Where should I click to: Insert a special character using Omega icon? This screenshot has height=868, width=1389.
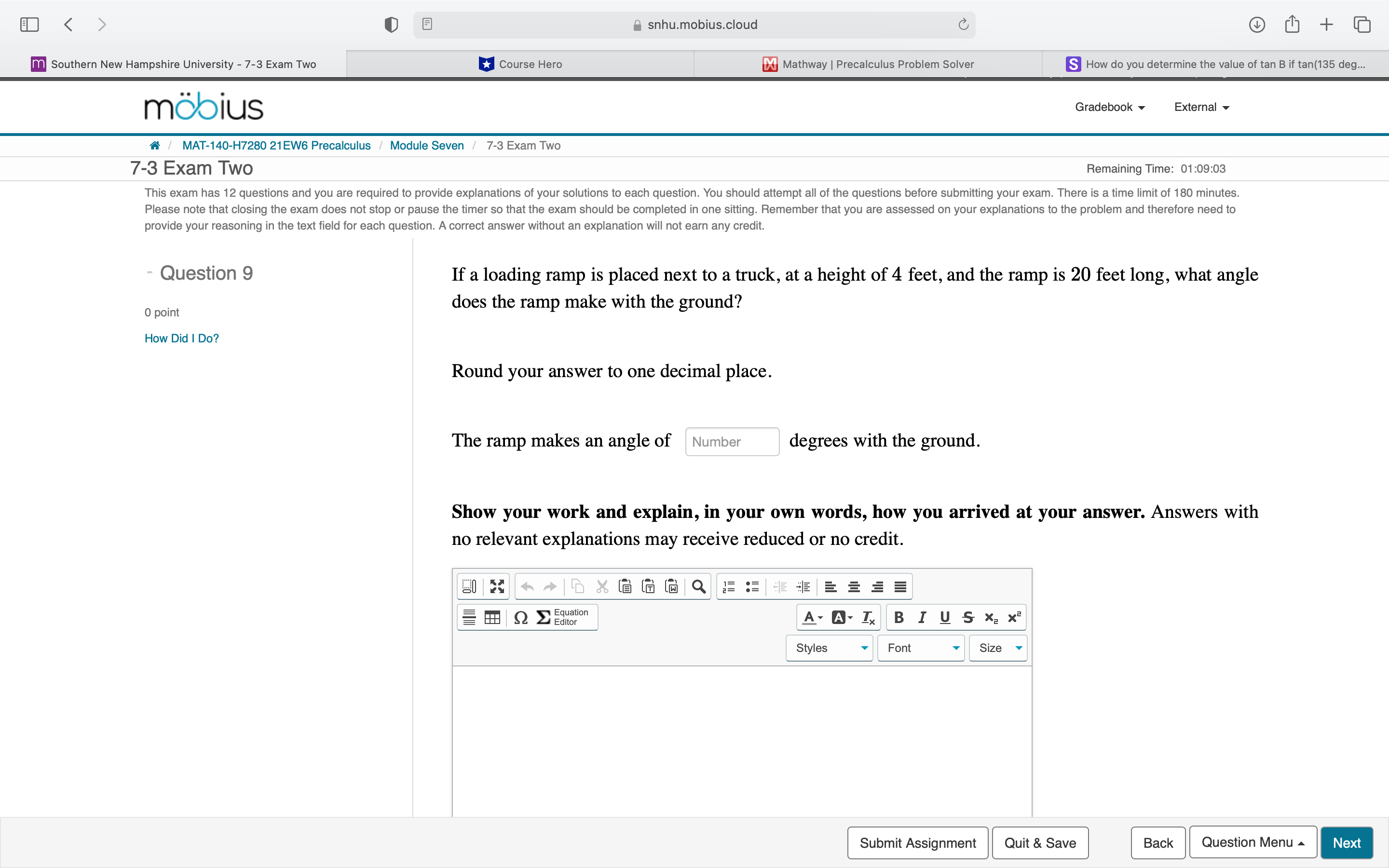coord(520,617)
